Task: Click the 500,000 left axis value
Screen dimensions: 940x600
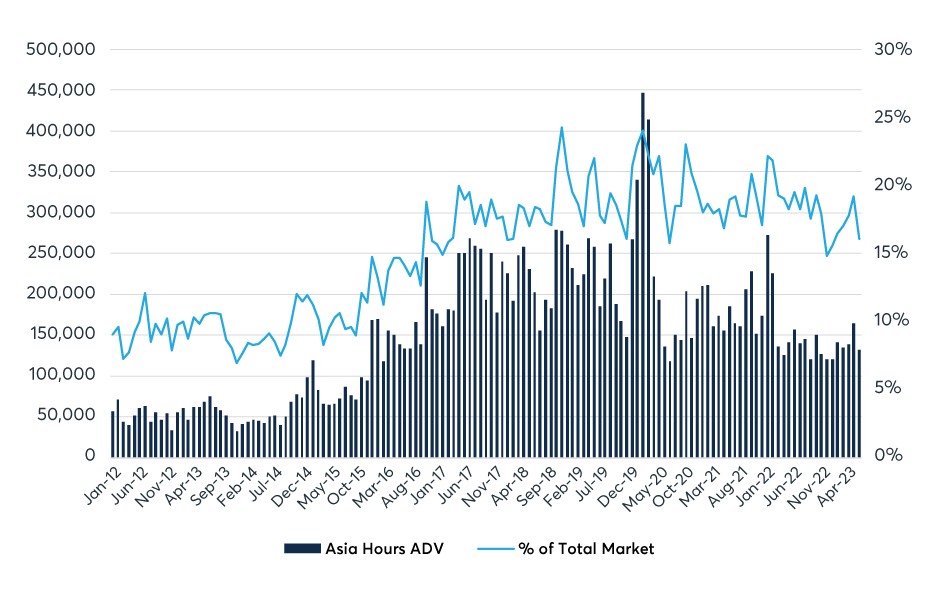Action: point(64,49)
